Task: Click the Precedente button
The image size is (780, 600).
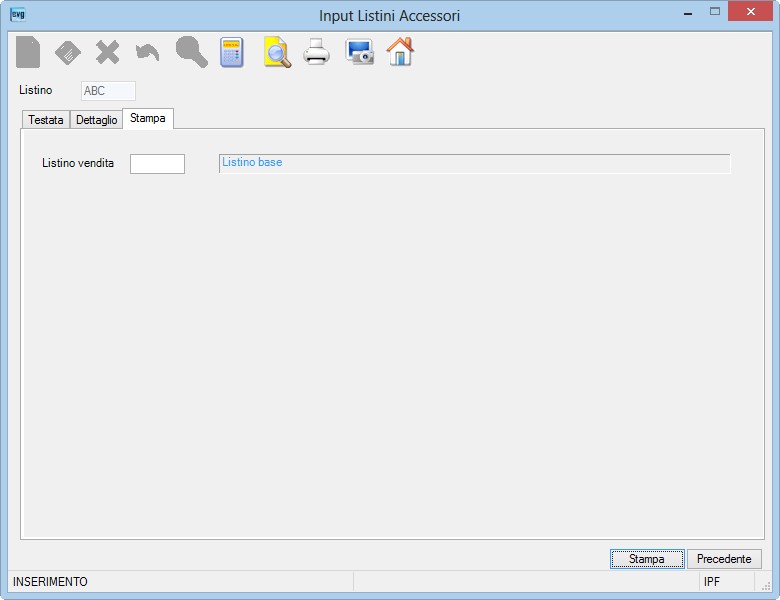Action: click(724, 559)
